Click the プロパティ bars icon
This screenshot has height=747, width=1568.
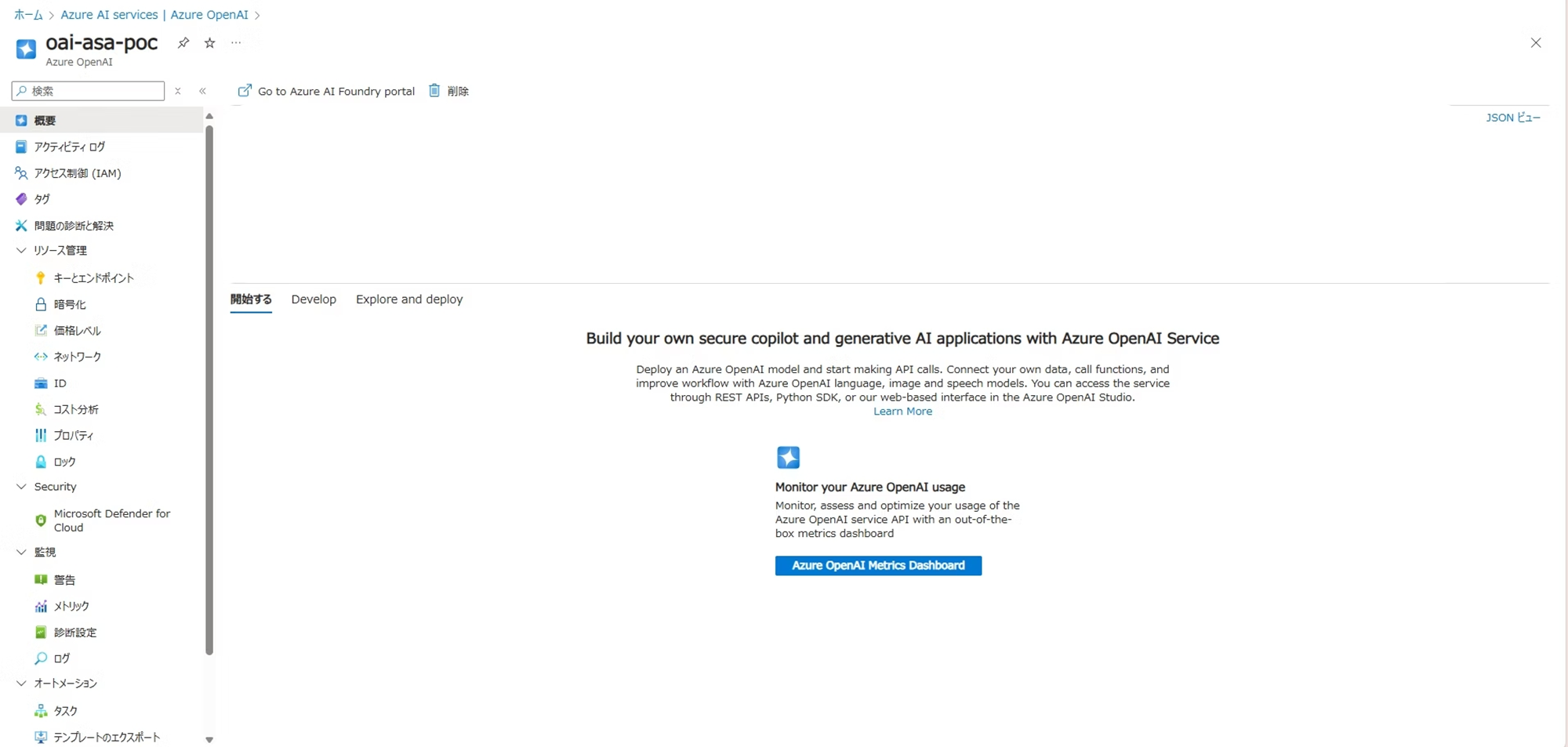[x=41, y=435]
